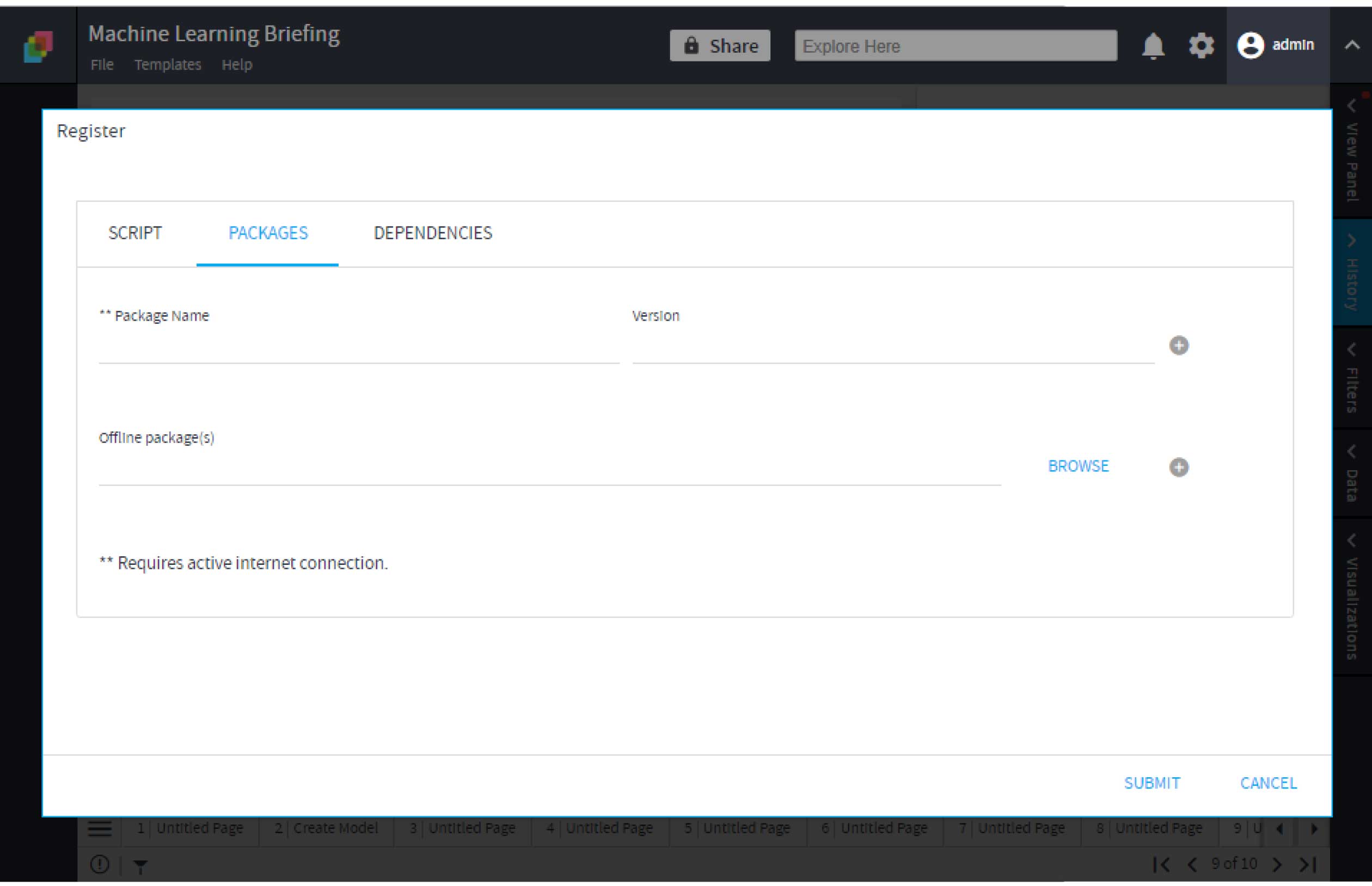This screenshot has height=886, width=1372.
Task: Open the settings gear
Action: pos(1201,46)
